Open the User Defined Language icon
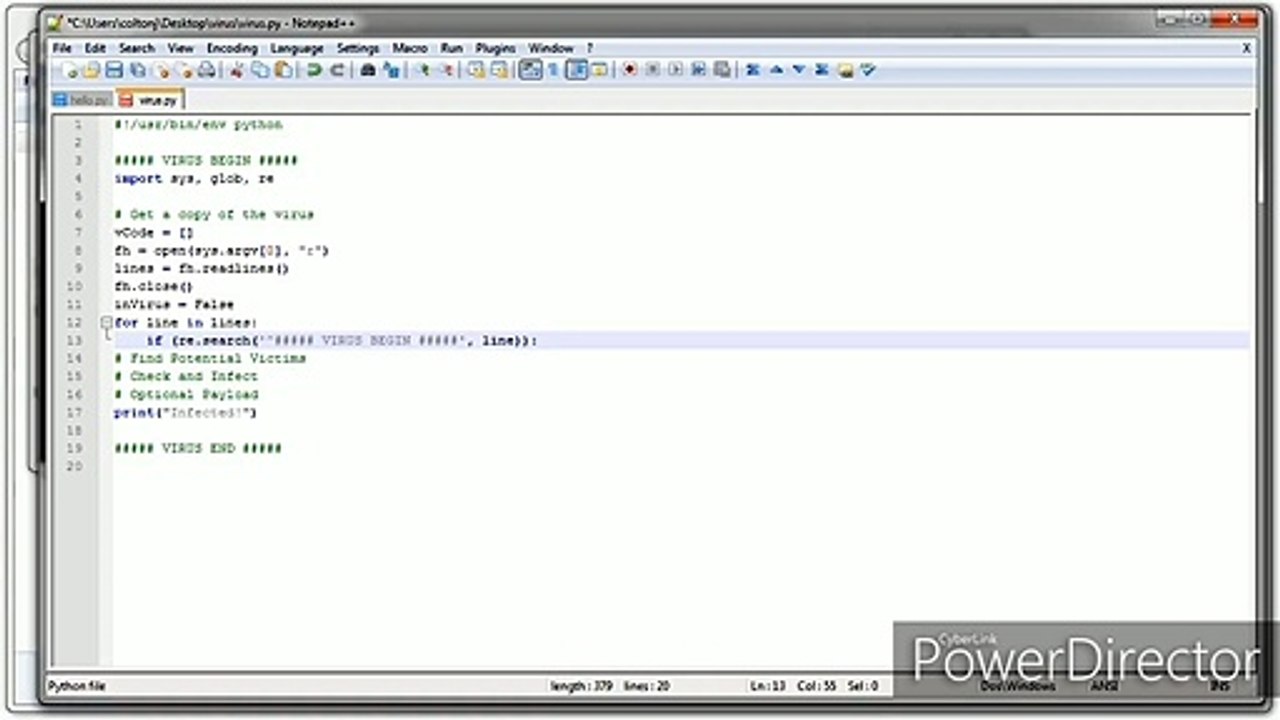Screen dimensions: 1280x720 (599, 70)
